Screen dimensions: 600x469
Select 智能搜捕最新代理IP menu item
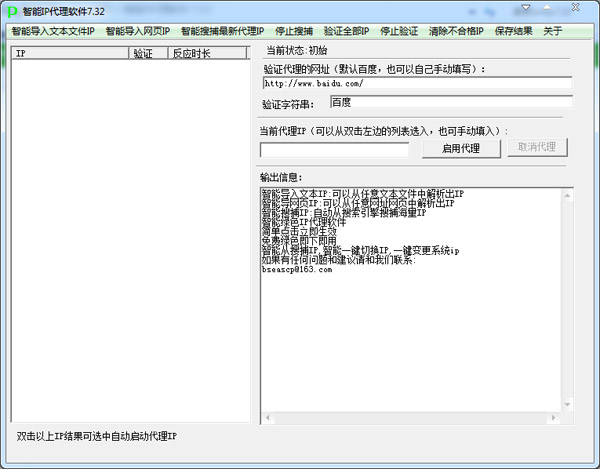(x=222, y=31)
